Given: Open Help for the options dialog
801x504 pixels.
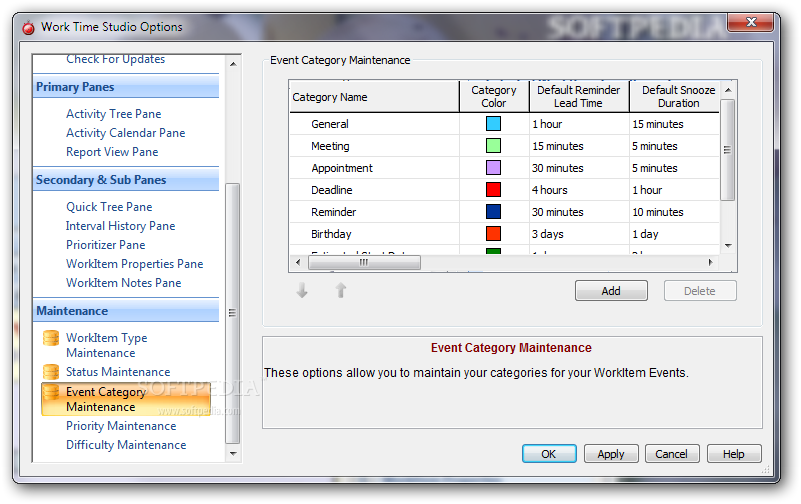Looking at the screenshot, I should [734, 454].
